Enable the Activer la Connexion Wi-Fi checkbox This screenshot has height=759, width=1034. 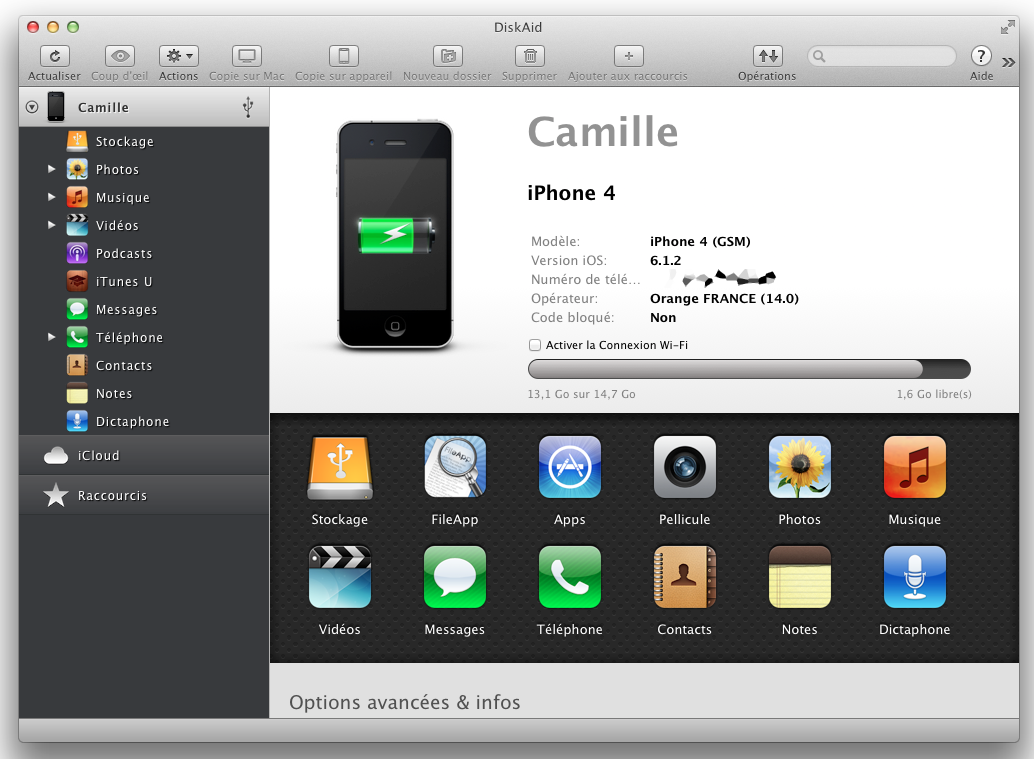(x=535, y=345)
